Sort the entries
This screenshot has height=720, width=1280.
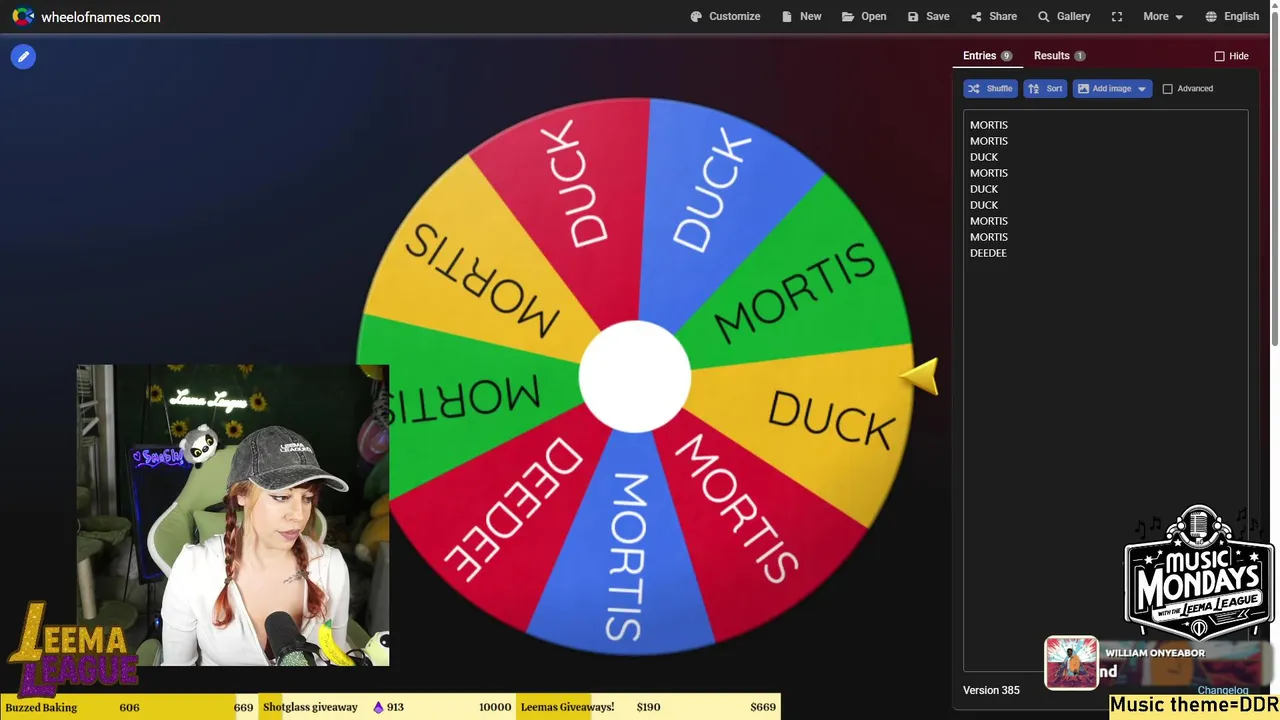(x=1045, y=88)
